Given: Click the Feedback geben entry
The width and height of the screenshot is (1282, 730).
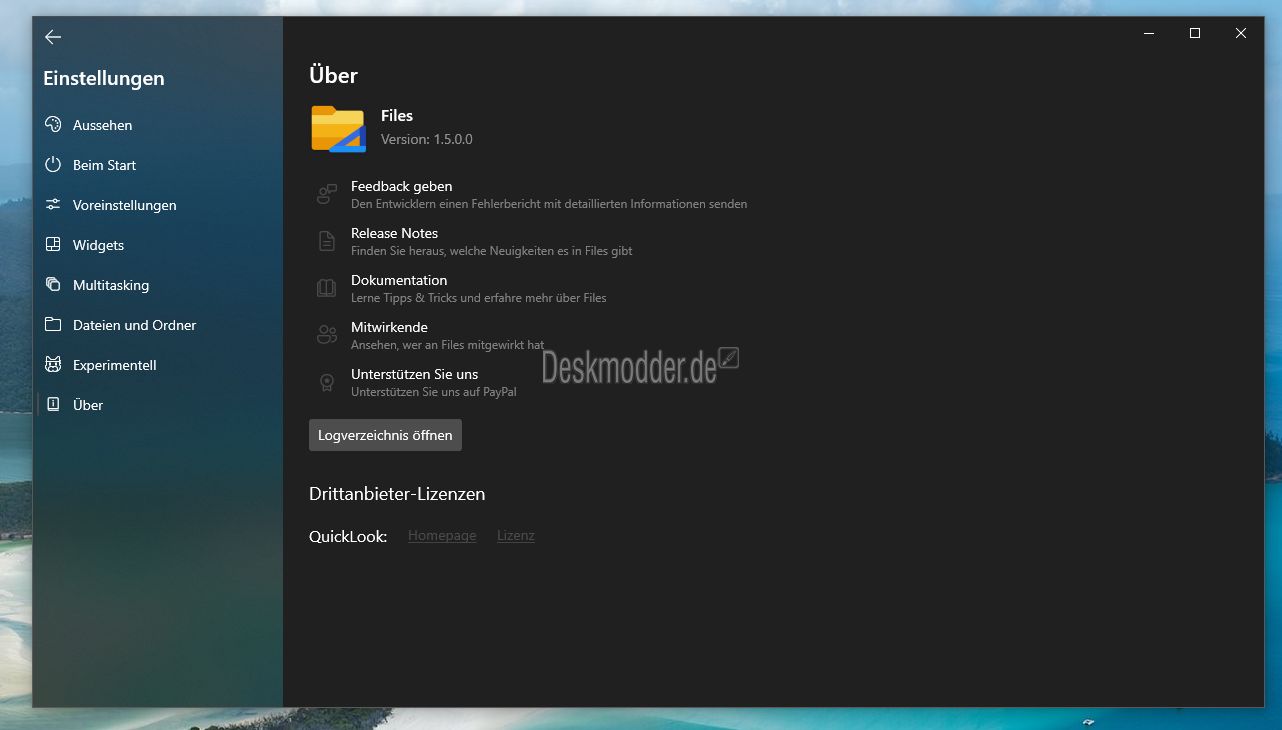Looking at the screenshot, I should pyautogui.click(x=531, y=194).
